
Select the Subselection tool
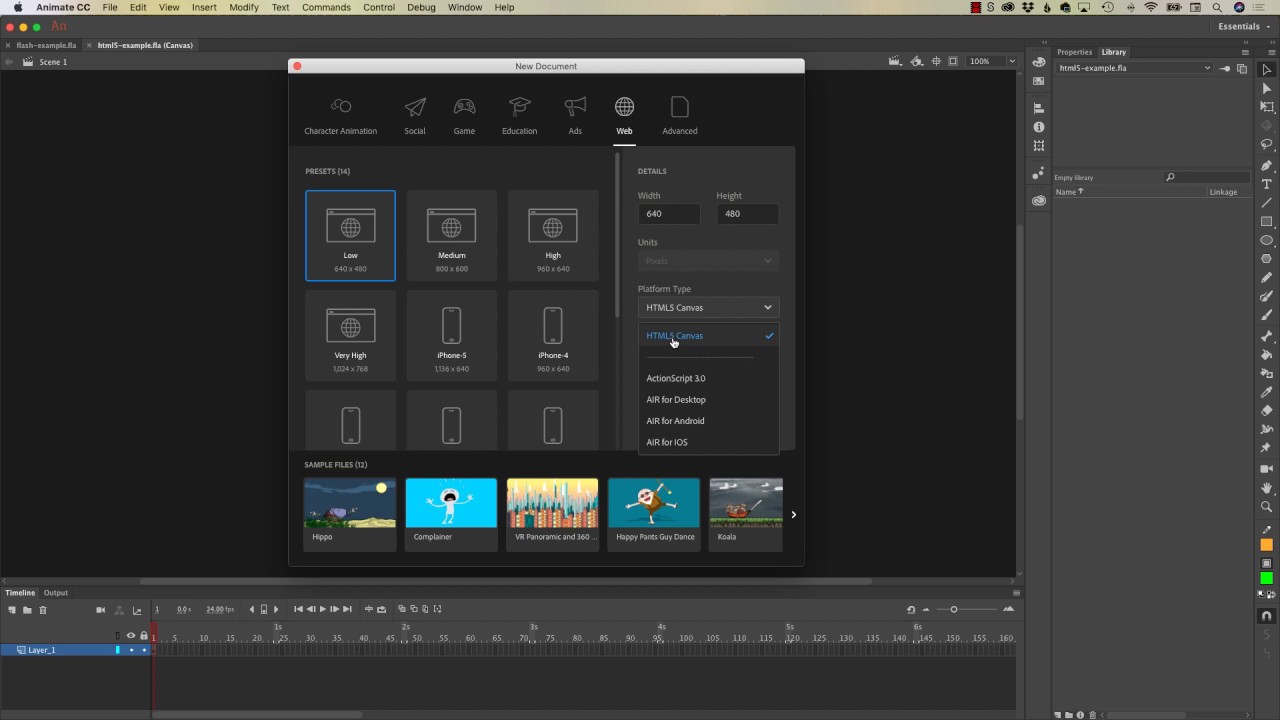tap(1266, 88)
